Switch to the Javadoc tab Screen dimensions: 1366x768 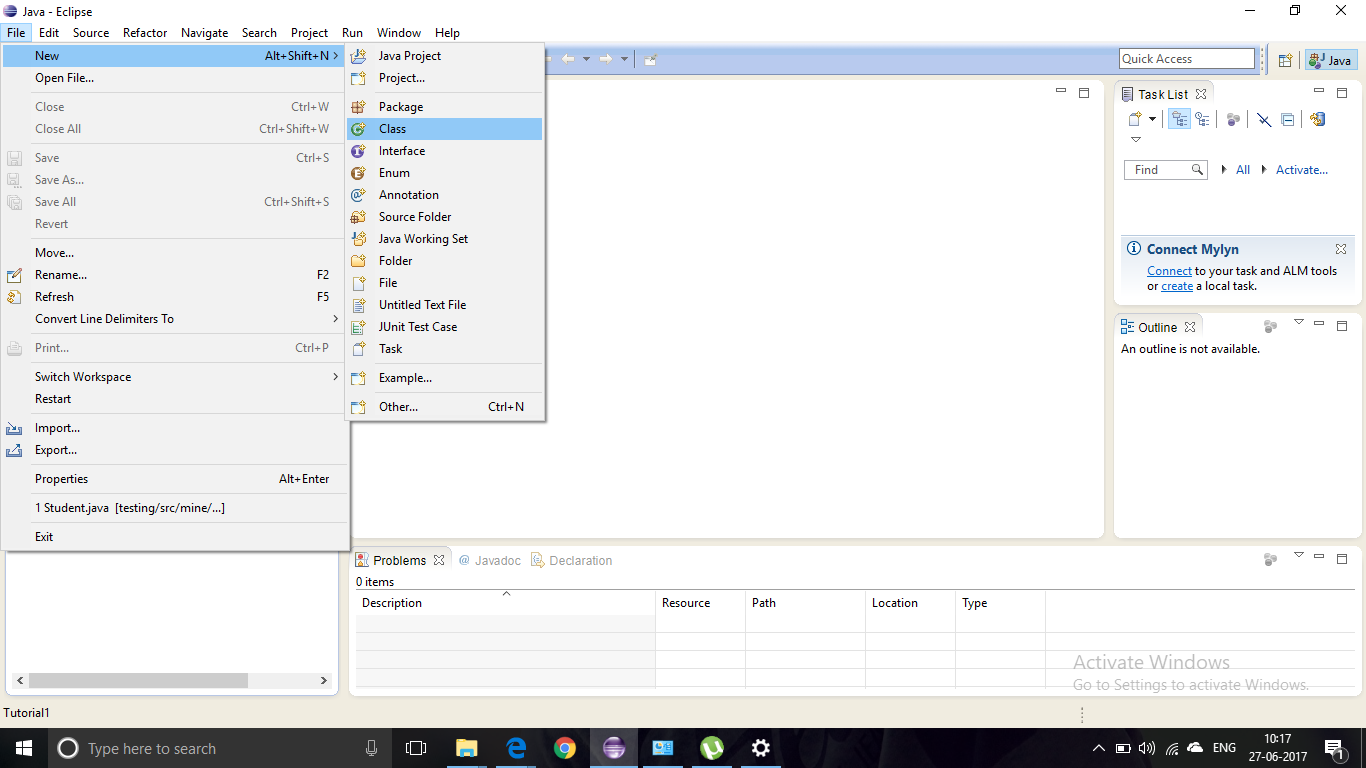[490, 561]
